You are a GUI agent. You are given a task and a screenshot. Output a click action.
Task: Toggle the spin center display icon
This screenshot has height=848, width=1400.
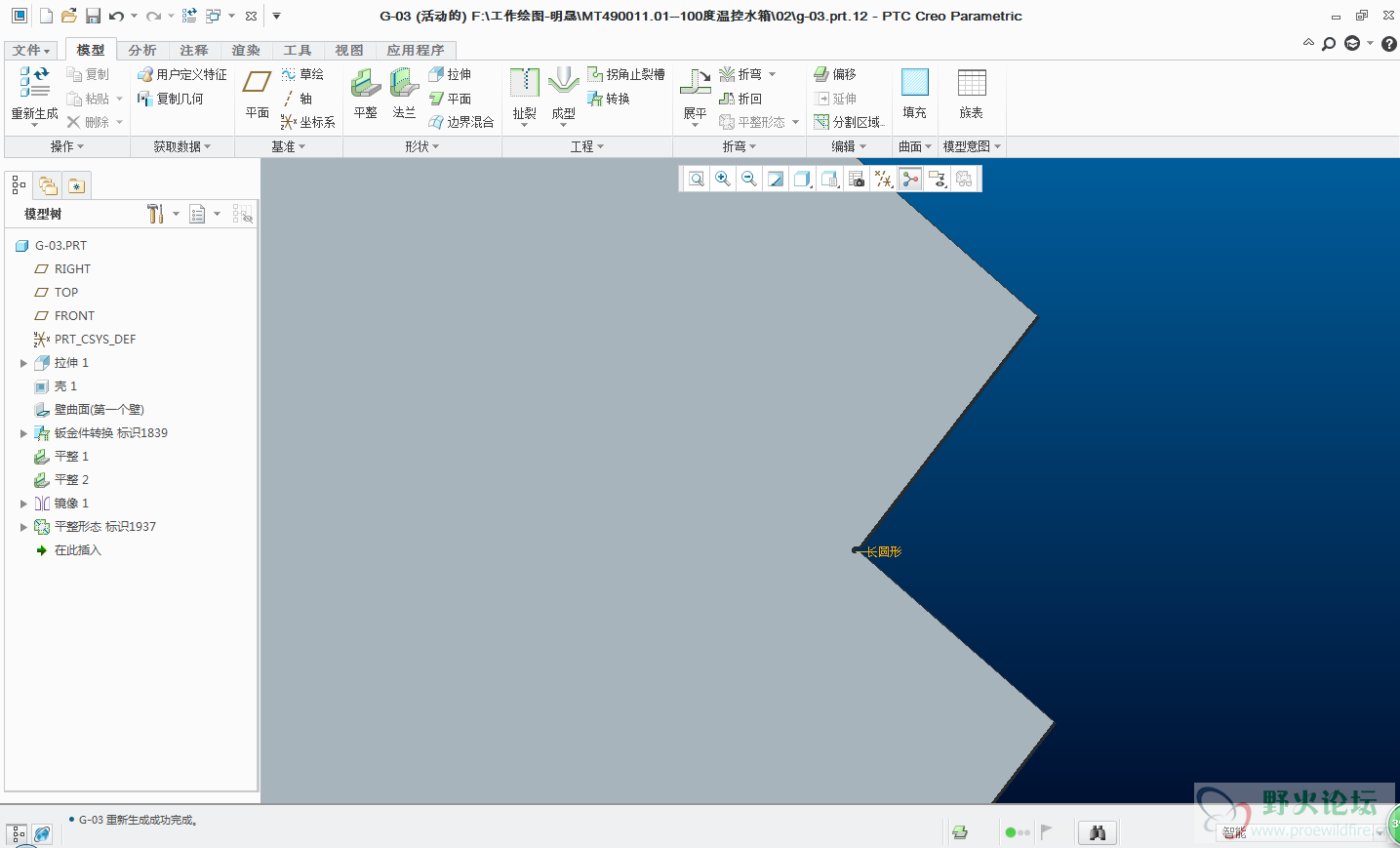(910, 179)
